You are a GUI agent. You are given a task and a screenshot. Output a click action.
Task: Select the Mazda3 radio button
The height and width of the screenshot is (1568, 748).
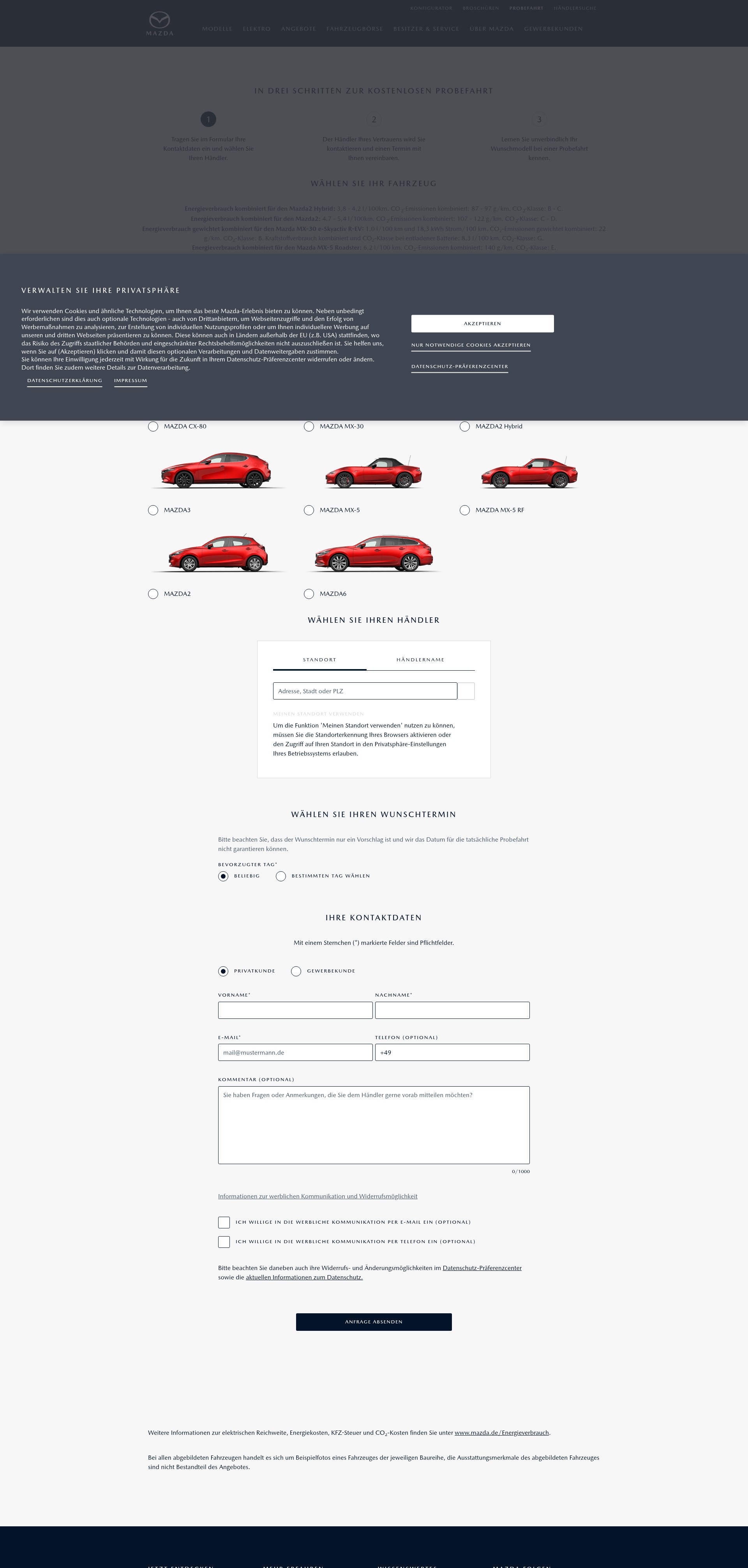[153, 510]
